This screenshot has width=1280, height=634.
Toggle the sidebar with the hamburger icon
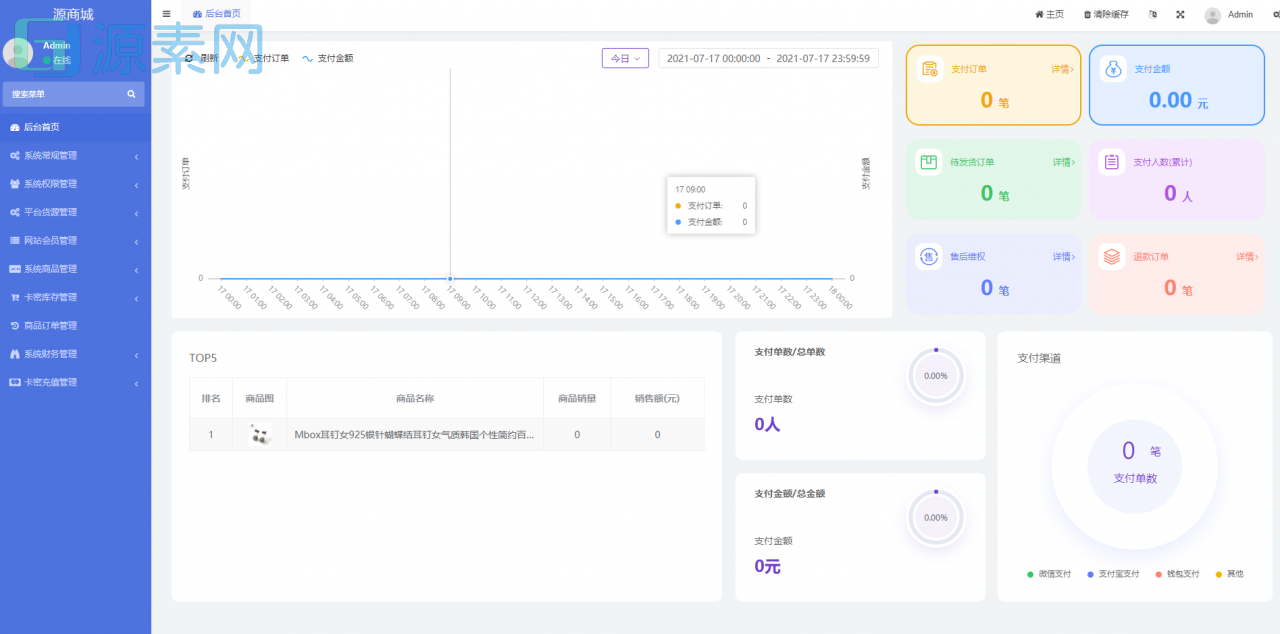166,14
